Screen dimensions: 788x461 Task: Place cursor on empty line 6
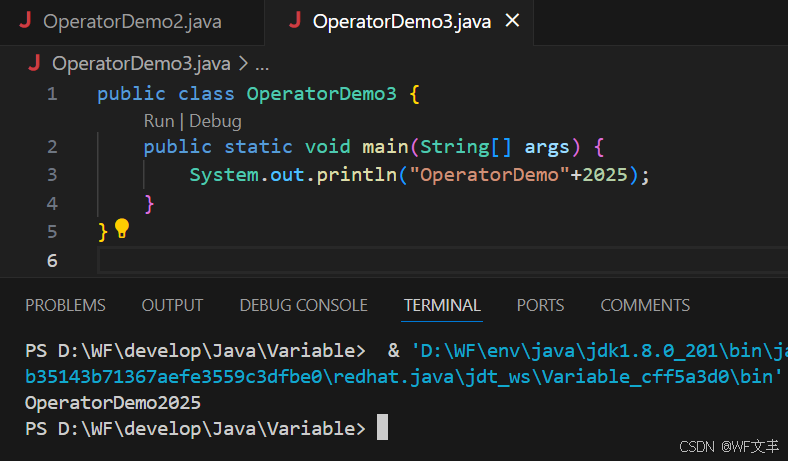tap(442, 260)
